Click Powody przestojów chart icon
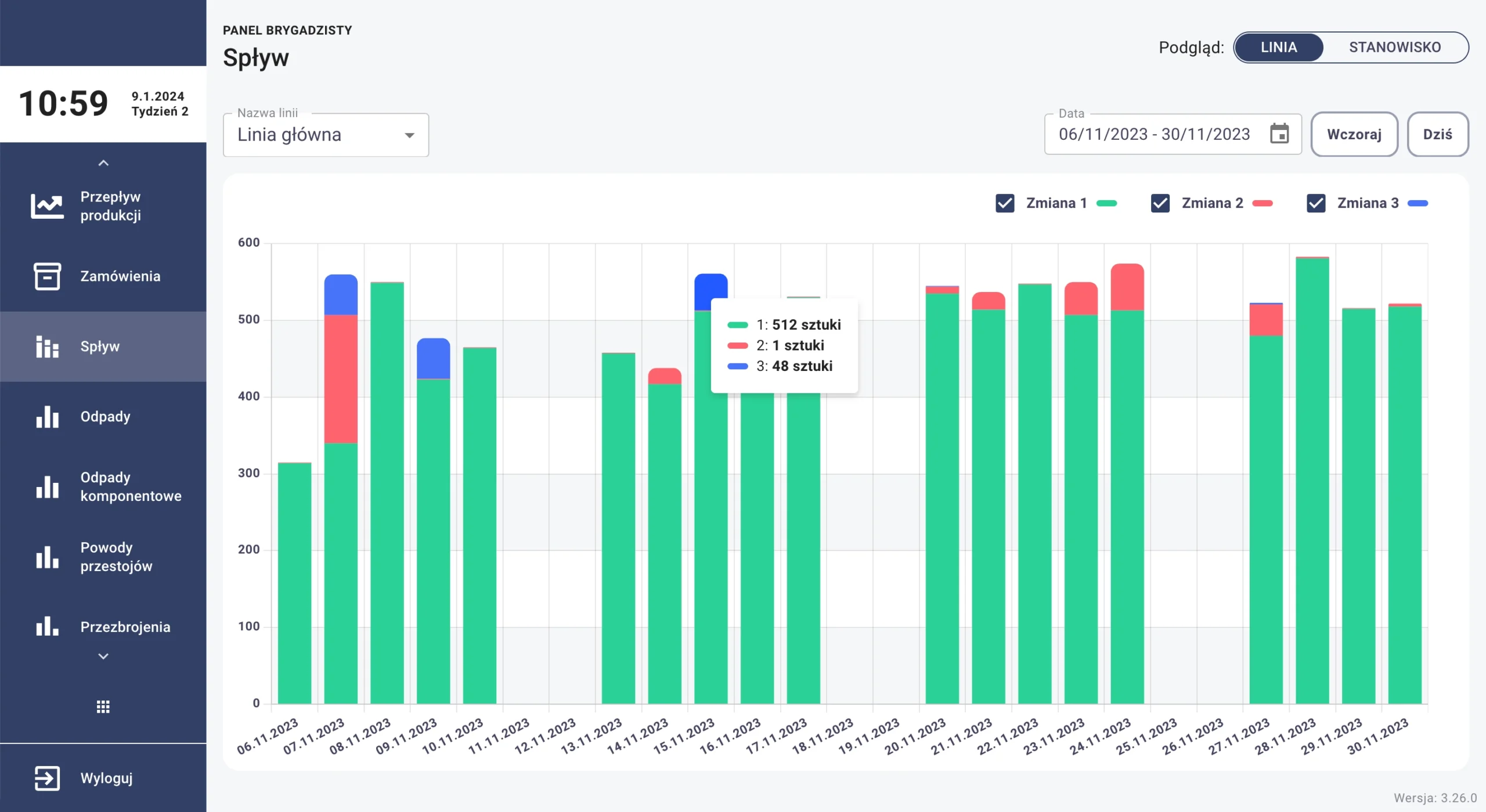 (47, 557)
